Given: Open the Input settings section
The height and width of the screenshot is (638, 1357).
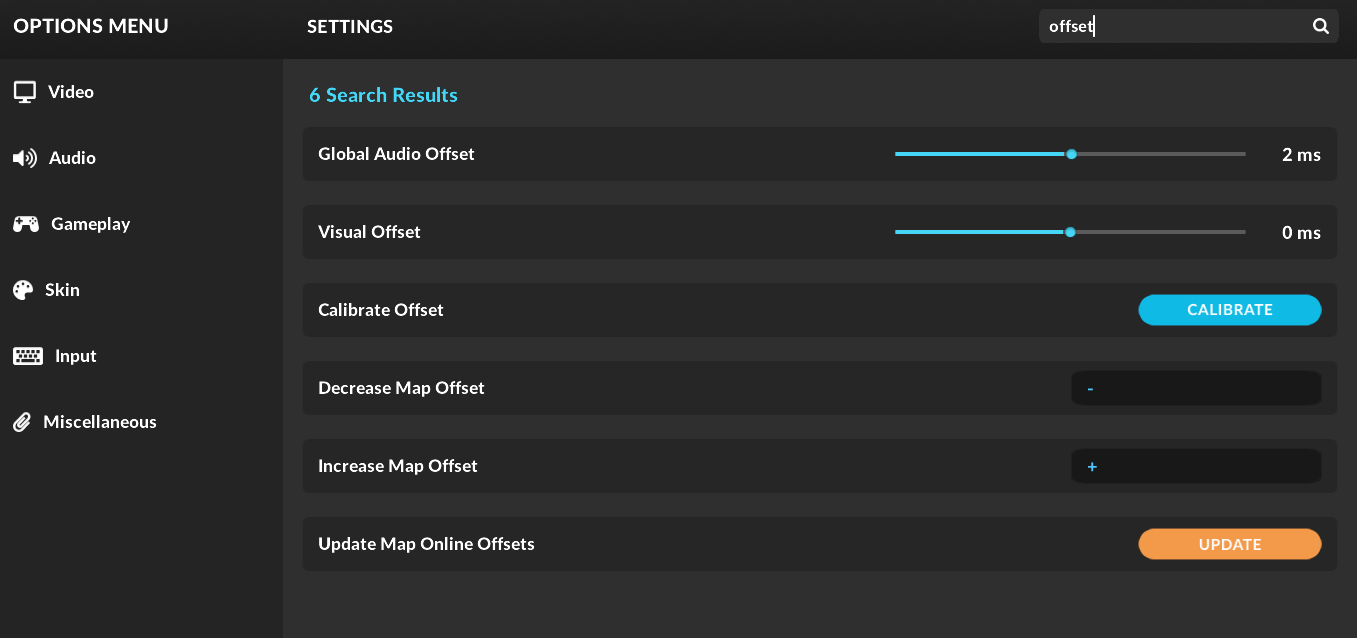Looking at the screenshot, I should coord(76,356).
